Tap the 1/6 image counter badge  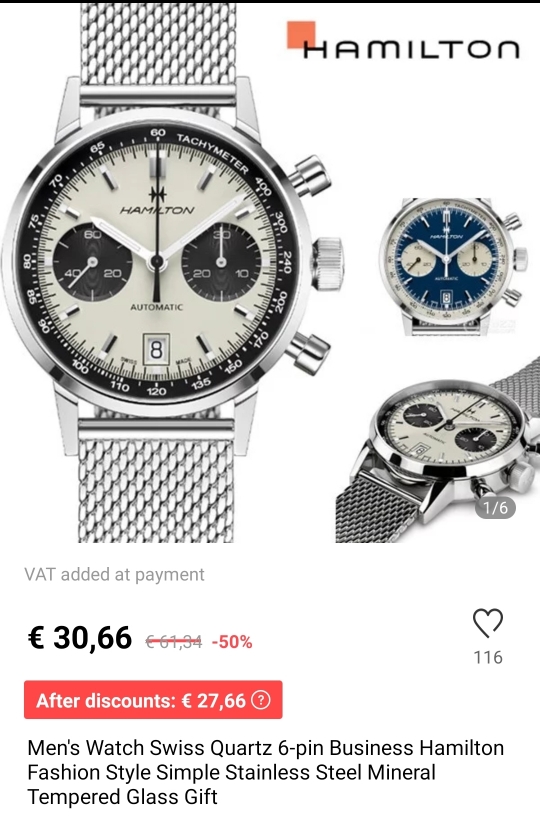pos(496,507)
